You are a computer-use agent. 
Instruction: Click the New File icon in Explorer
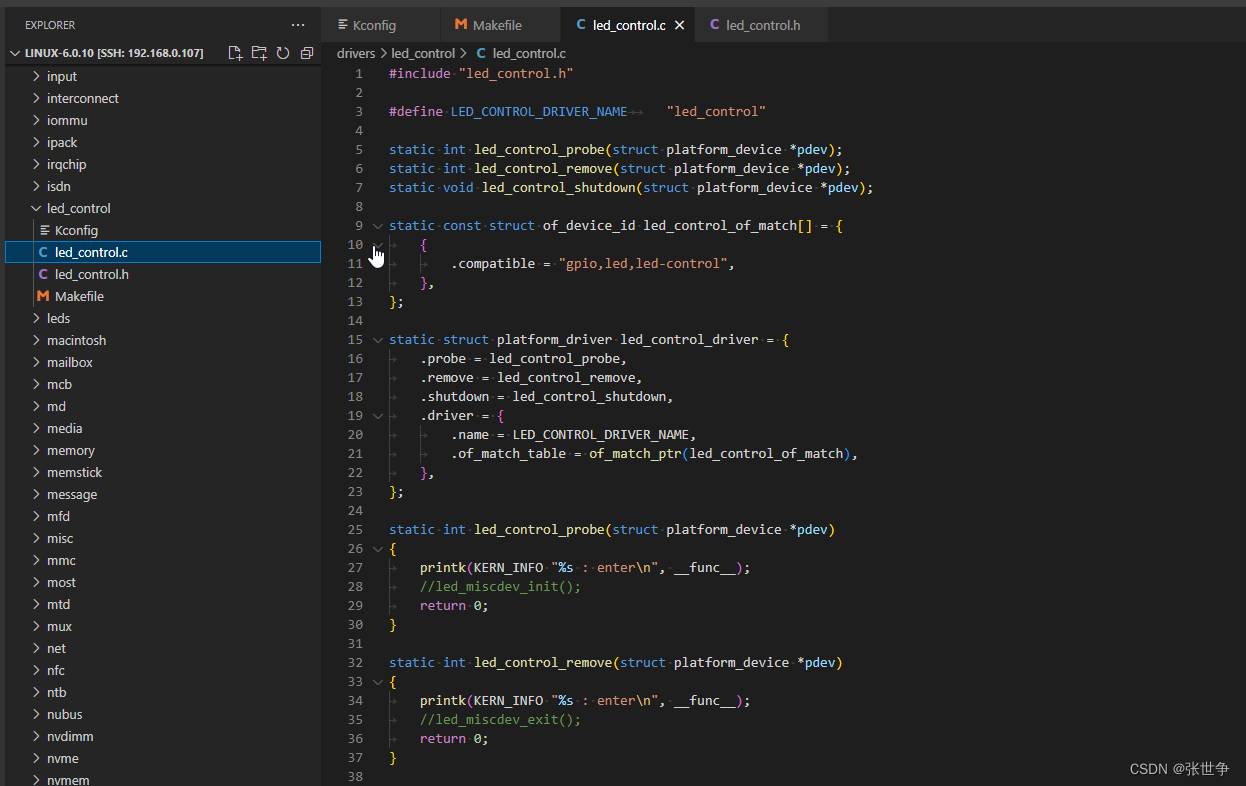pos(235,53)
